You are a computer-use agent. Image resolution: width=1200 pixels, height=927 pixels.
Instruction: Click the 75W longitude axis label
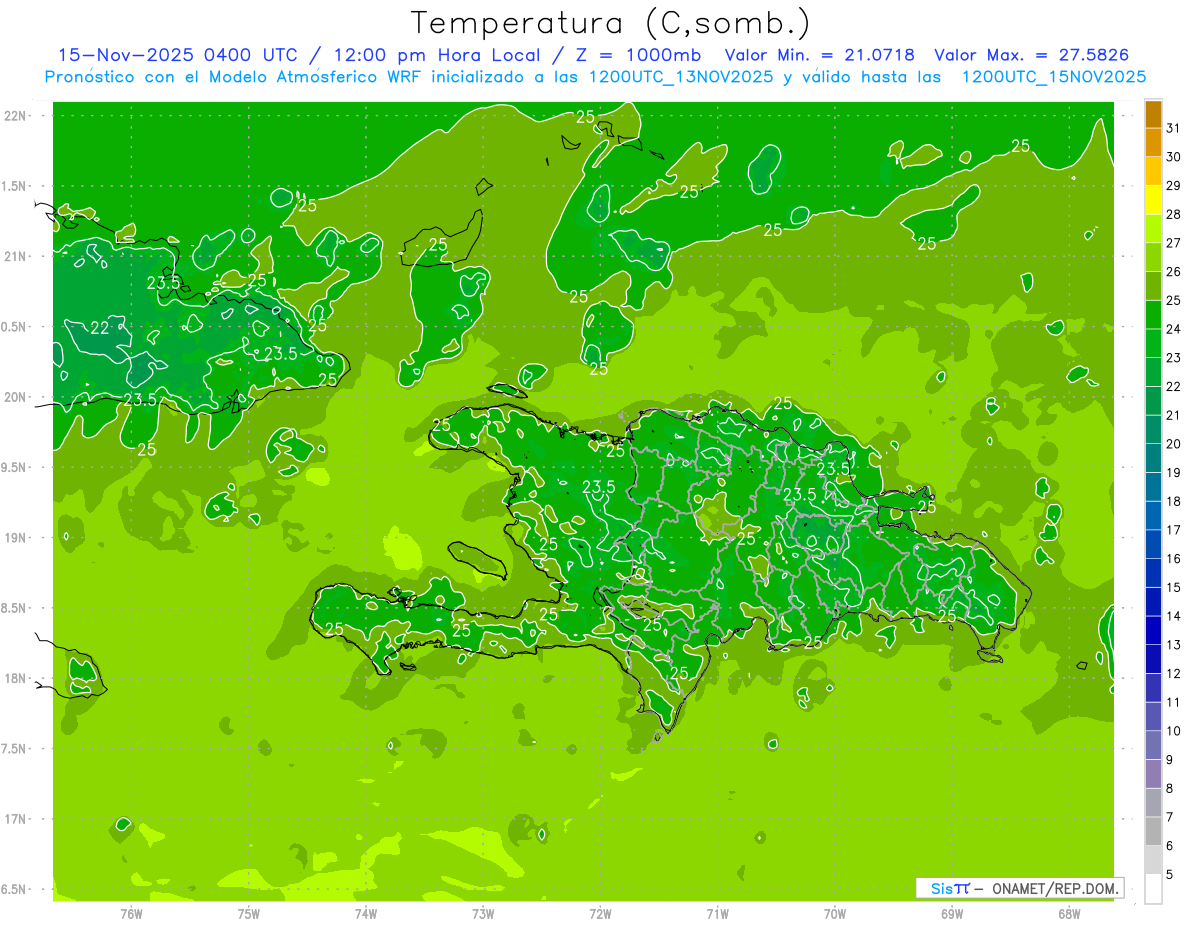click(x=249, y=914)
